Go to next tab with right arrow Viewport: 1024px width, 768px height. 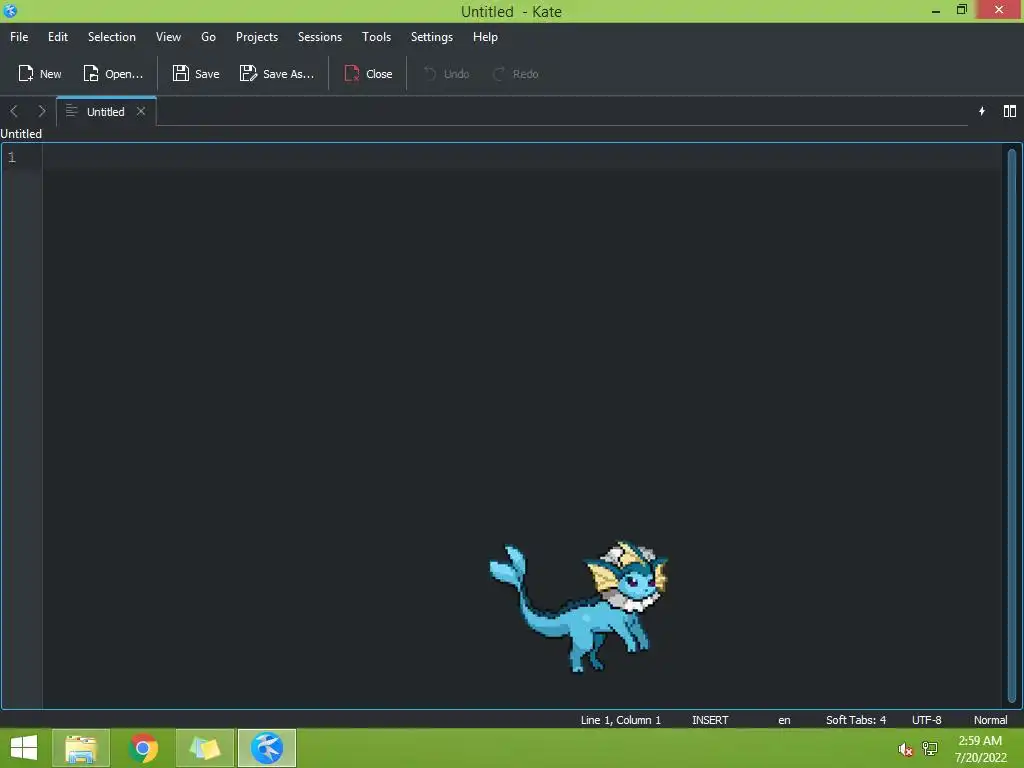pos(42,111)
